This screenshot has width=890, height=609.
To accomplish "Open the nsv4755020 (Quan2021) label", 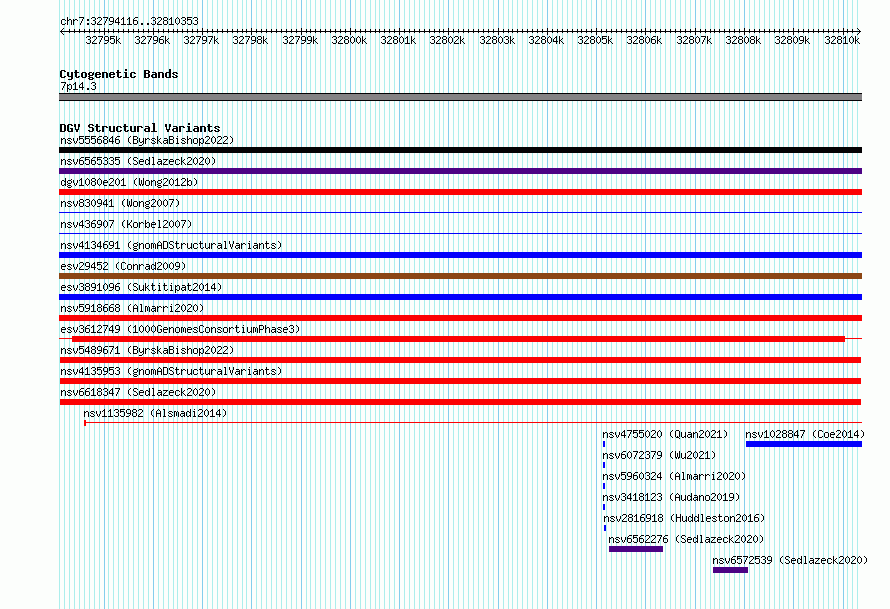I will pyautogui.click(x=665, y=434).
